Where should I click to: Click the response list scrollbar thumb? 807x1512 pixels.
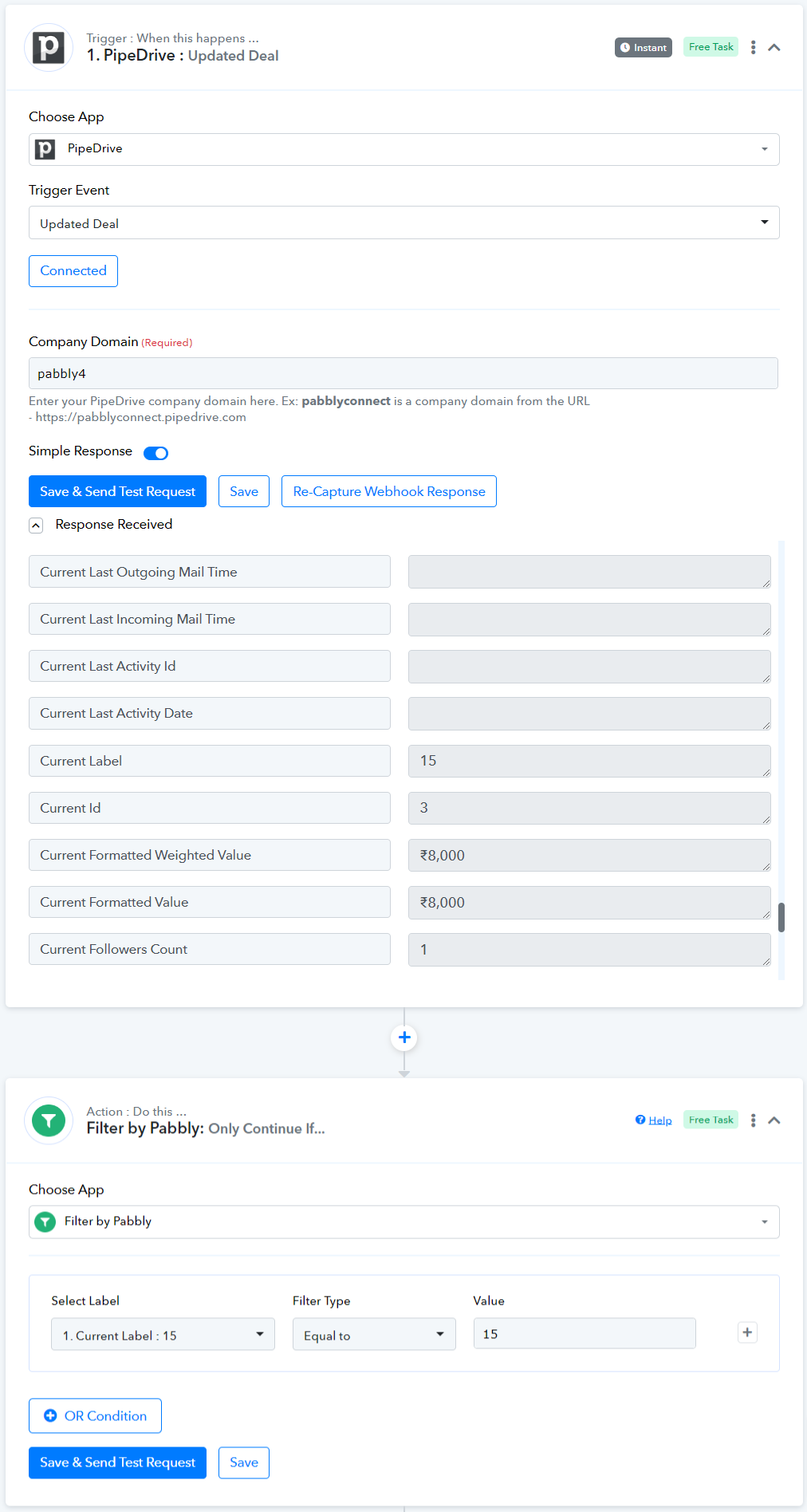(781, 917)
